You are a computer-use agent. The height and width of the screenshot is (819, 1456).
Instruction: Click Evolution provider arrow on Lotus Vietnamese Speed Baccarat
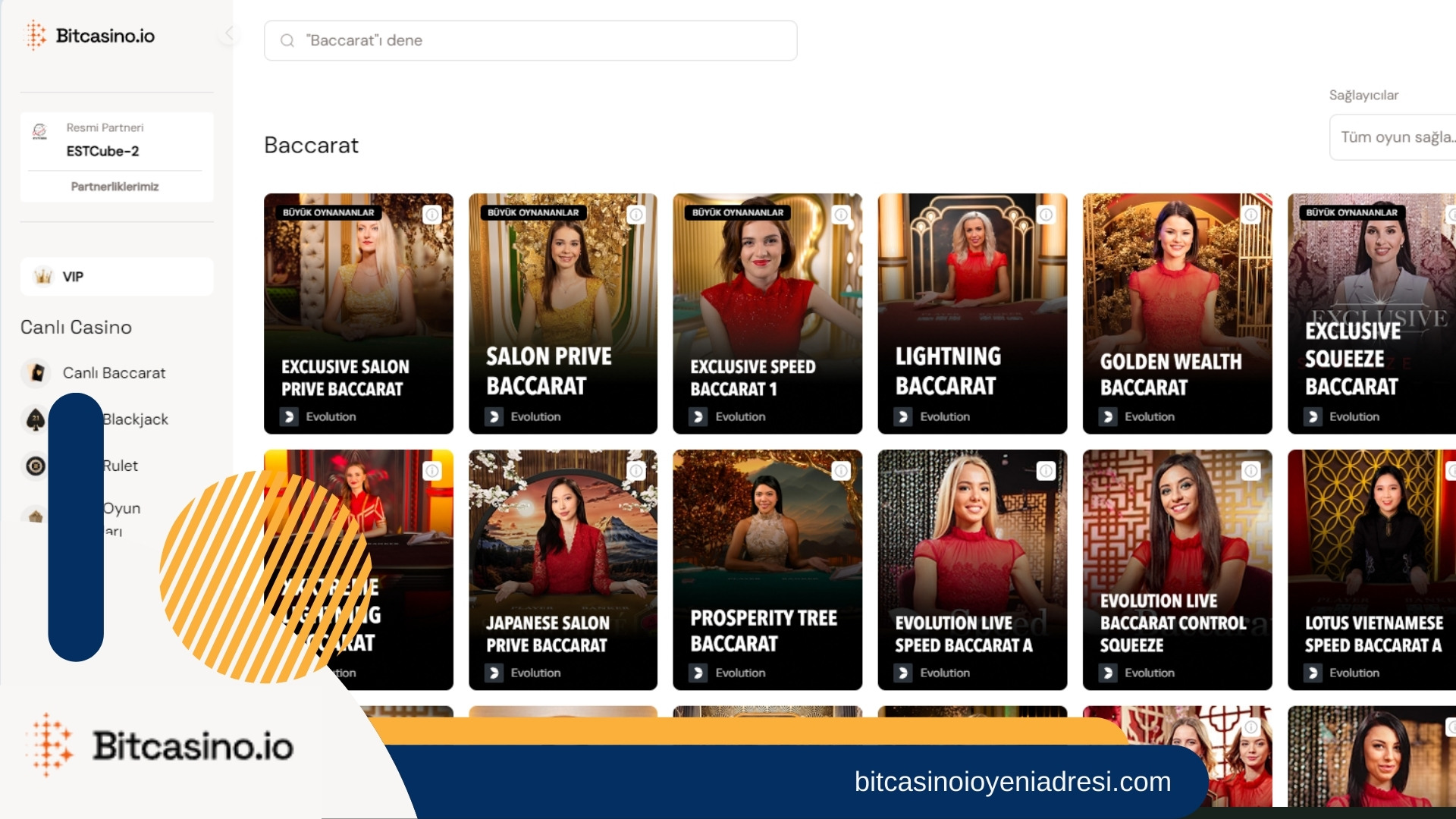1312,673
